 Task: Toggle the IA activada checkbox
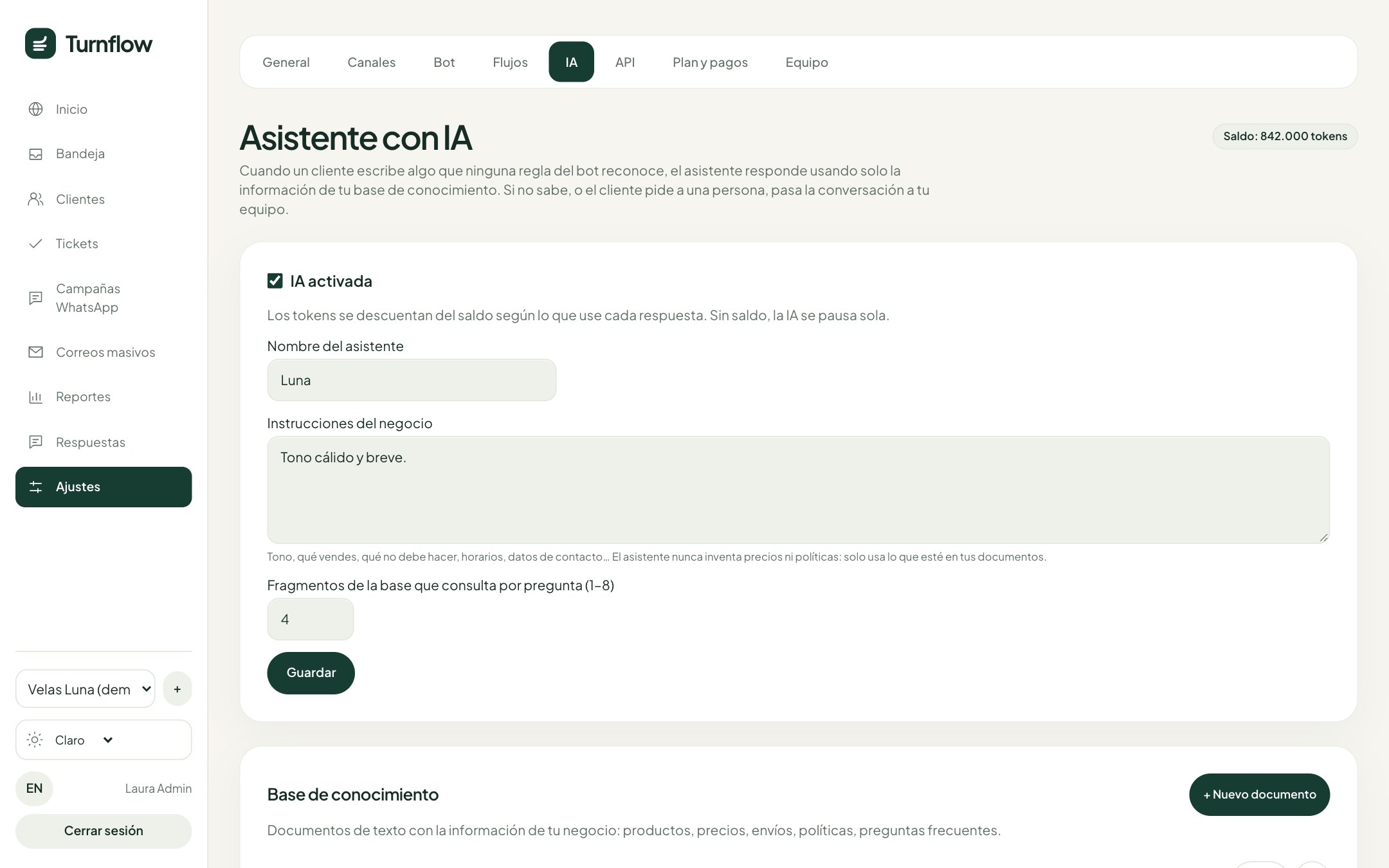[x=275, y=281]
